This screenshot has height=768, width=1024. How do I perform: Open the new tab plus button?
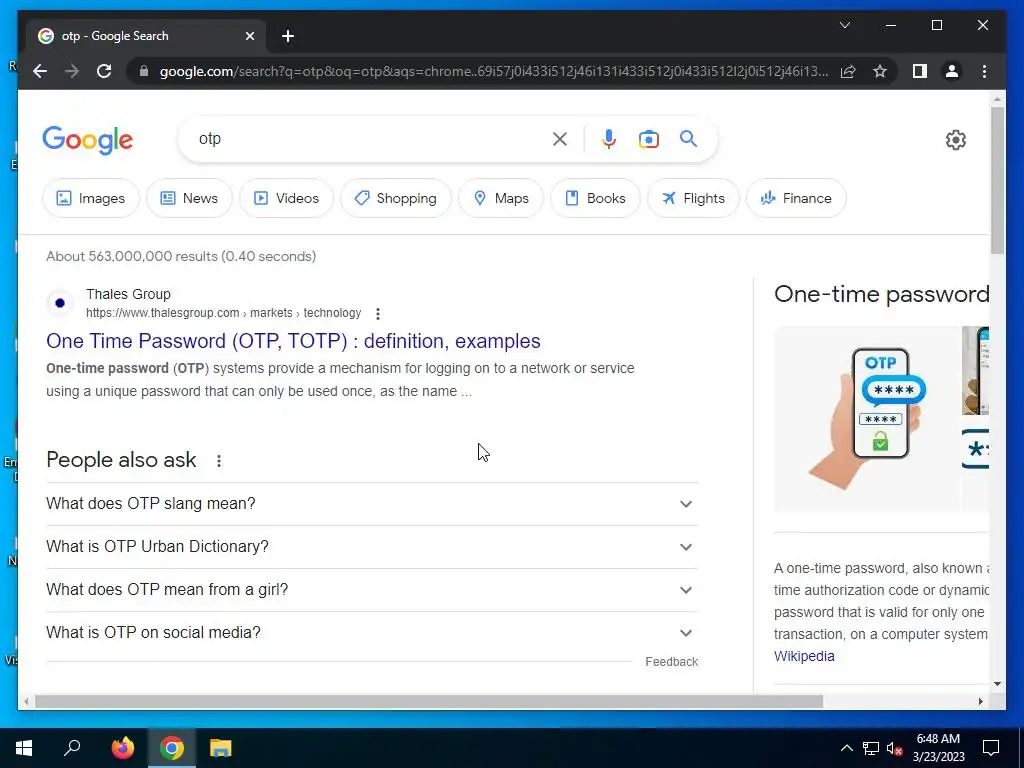click(288, 36)
